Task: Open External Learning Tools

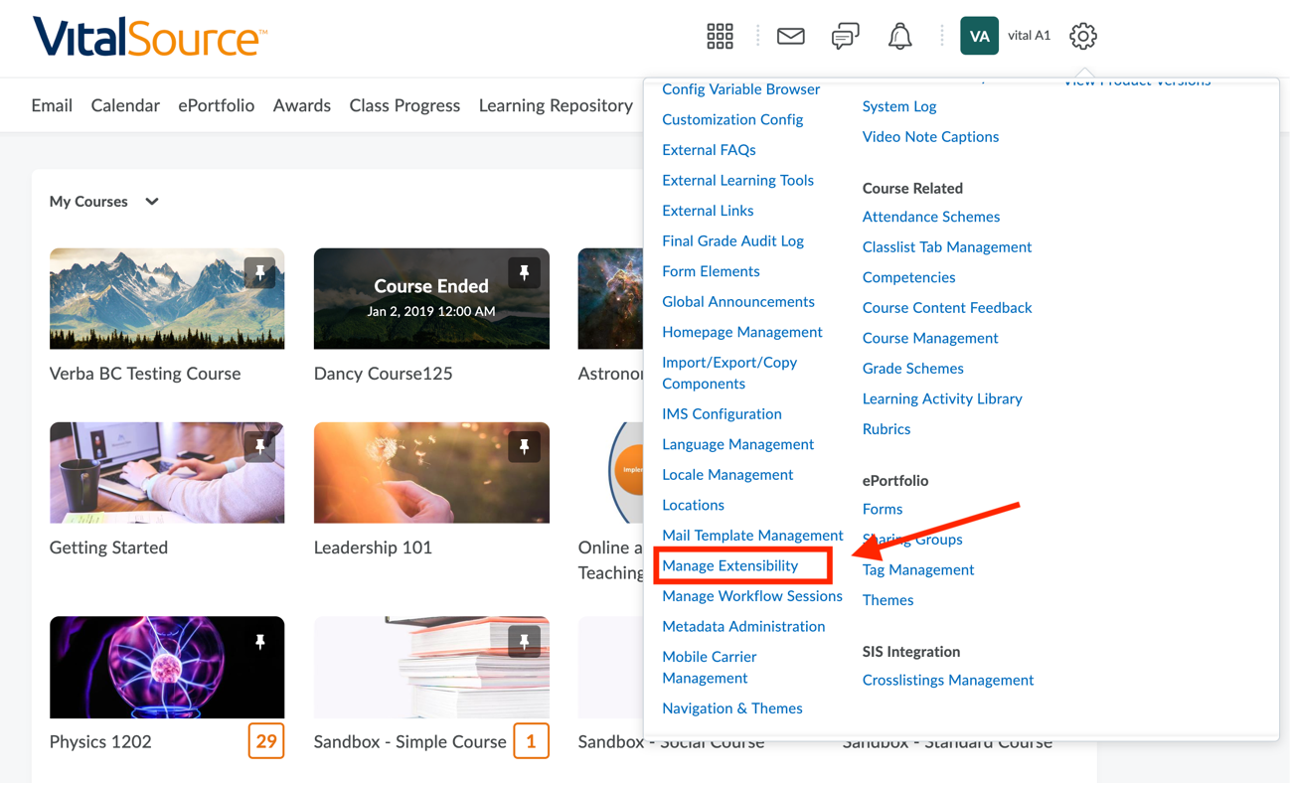Action: (x=738, y=180)
